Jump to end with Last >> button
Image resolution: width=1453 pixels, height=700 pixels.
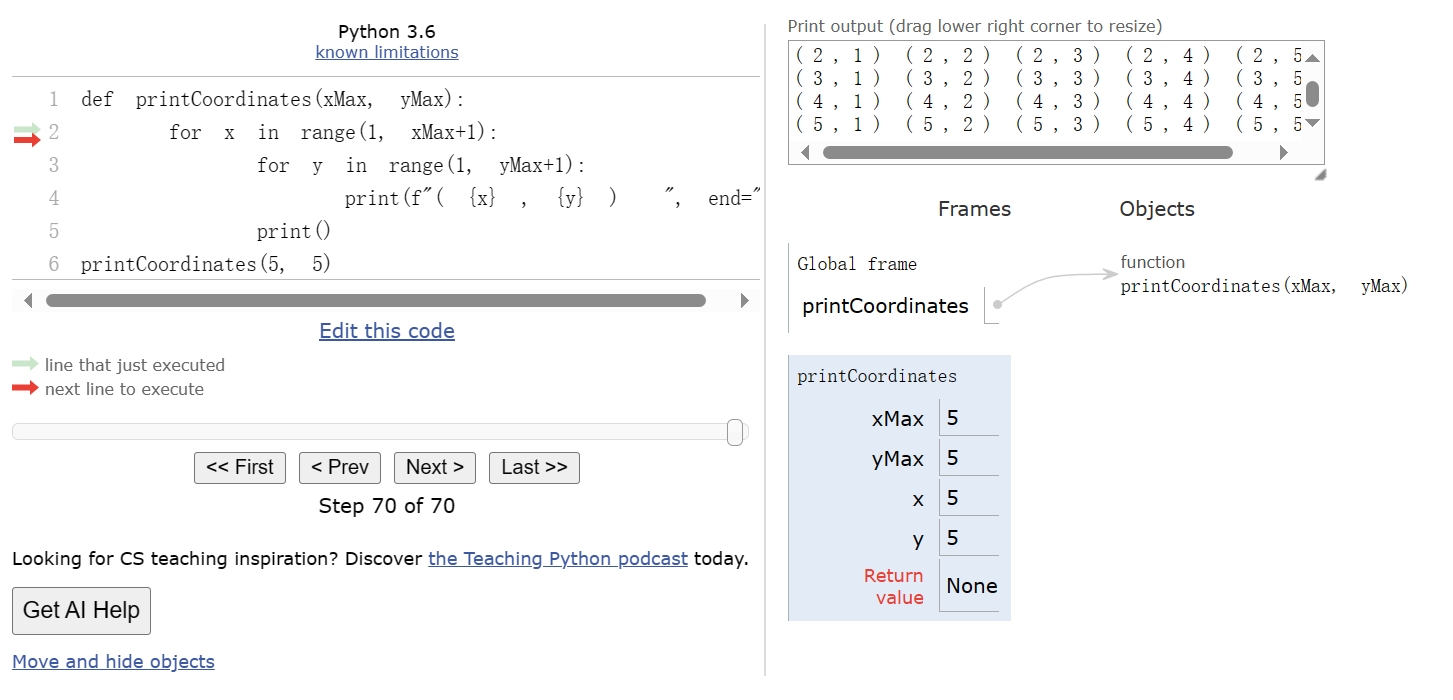[534, 468]
